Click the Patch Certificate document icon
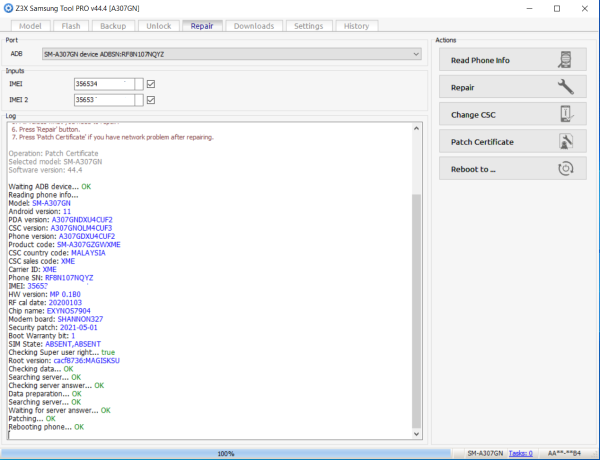The height and width of the screenshot is (460, 600). (x=566, y=141)
